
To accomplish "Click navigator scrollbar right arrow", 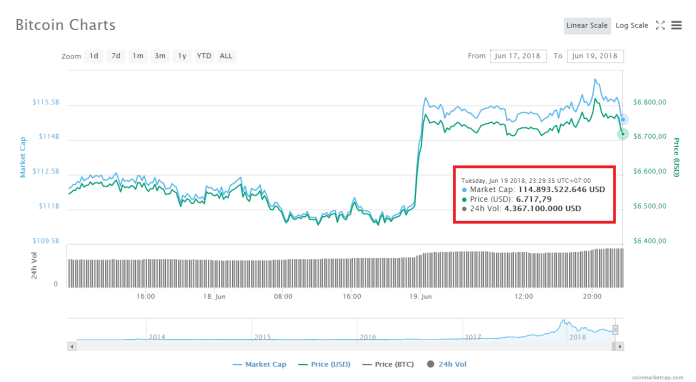I will [x=620, y=346].
